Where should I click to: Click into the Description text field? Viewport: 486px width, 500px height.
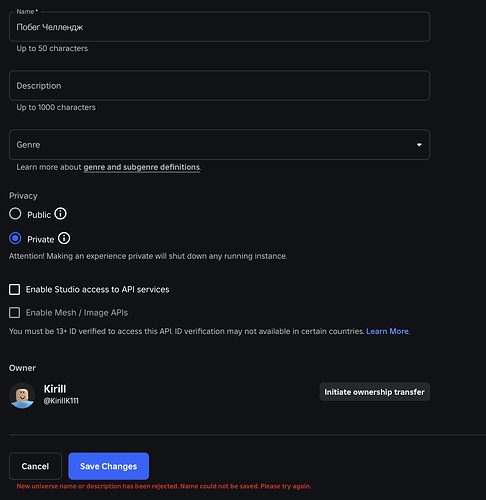click(x=219, y=86)
